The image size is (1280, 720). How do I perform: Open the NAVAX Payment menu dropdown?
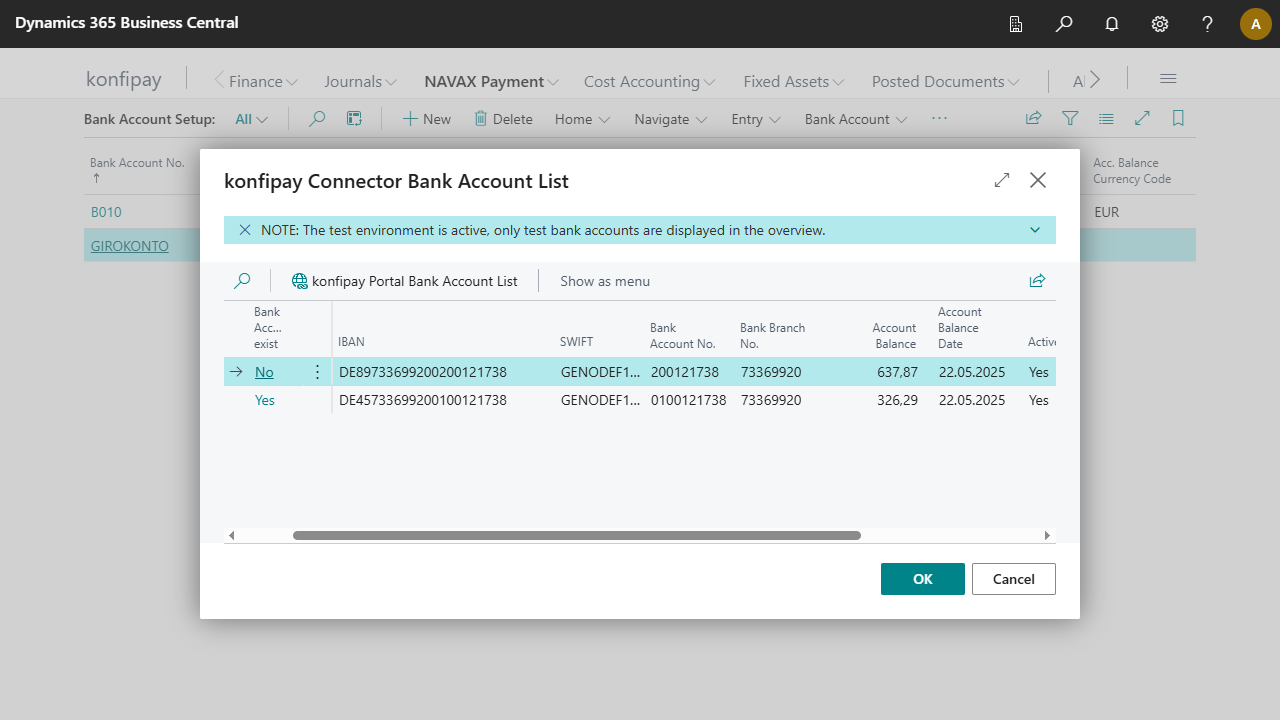pos(491,81)
